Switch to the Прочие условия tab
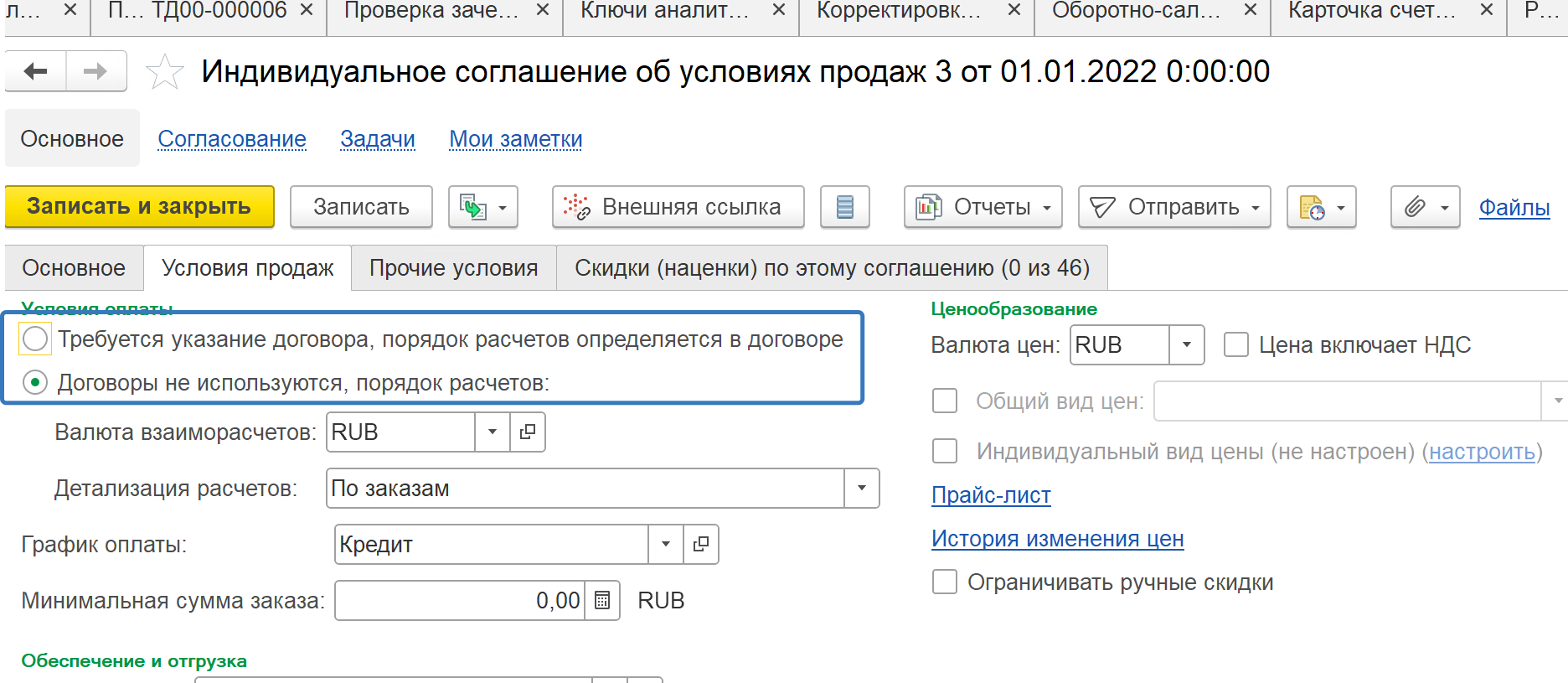This screenshot has width=1568, height=683. coord(454,268)
